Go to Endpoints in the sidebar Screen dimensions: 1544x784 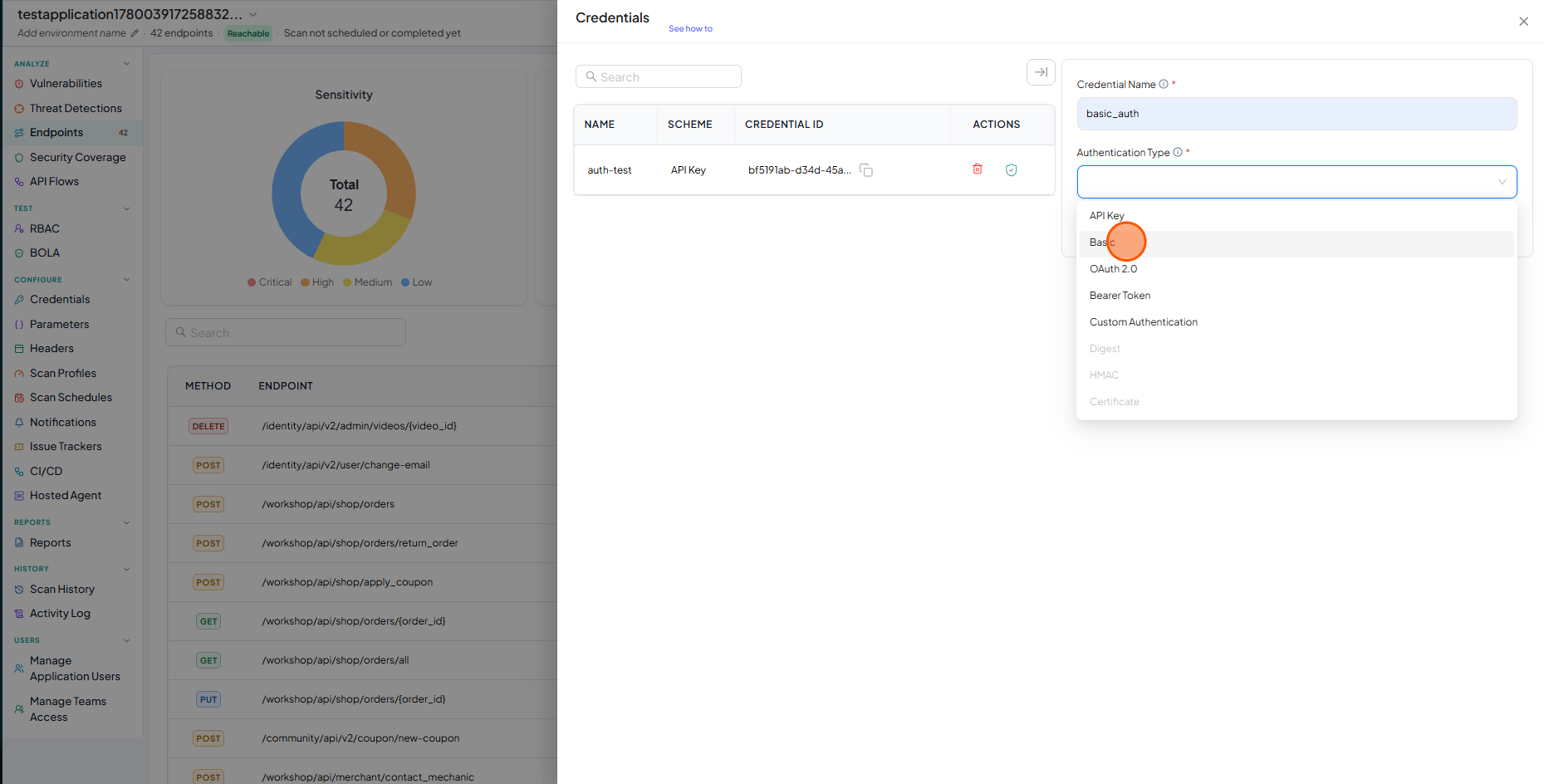point(56,133)
